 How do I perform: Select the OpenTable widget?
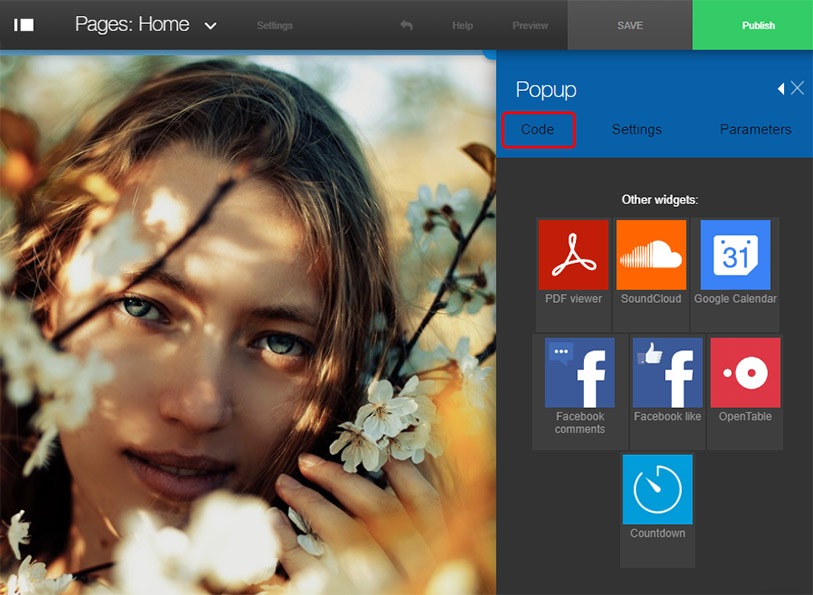(x=745, y=392)
